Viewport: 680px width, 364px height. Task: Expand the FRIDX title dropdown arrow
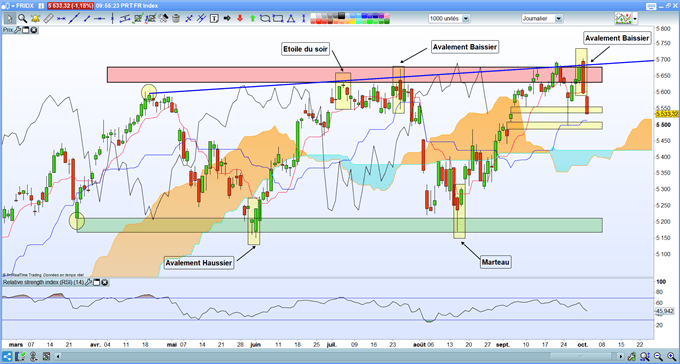pyautogui.click(x=12, y=6)
